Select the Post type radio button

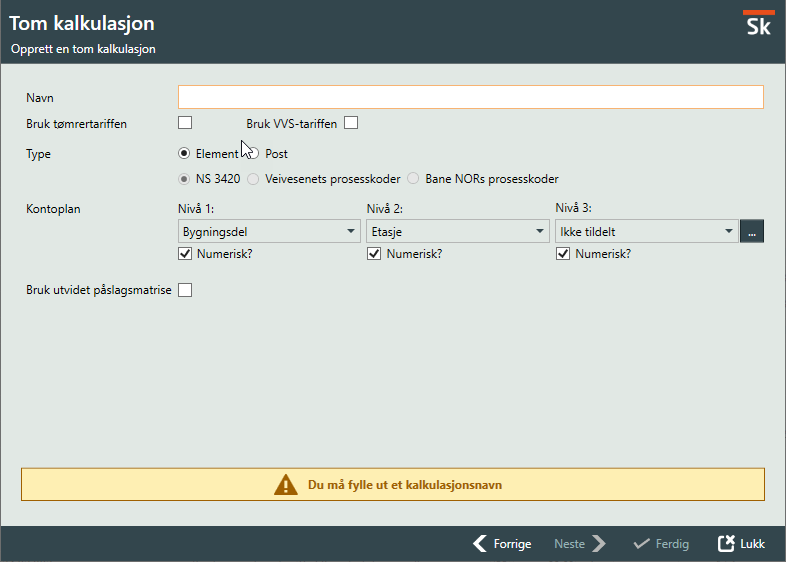point(253,154)
